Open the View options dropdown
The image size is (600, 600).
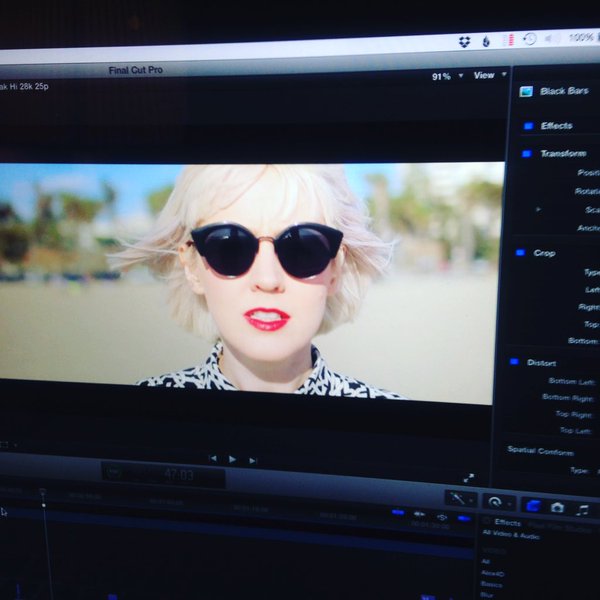pos(487,75)
